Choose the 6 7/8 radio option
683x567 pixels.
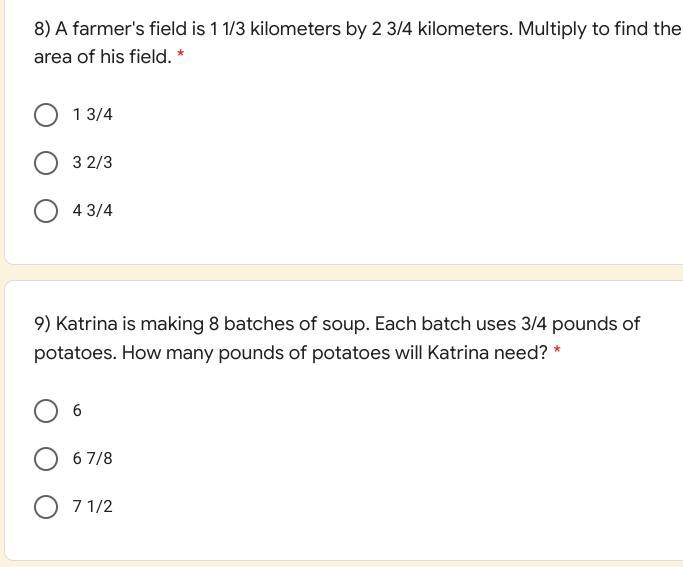point(46,459)
